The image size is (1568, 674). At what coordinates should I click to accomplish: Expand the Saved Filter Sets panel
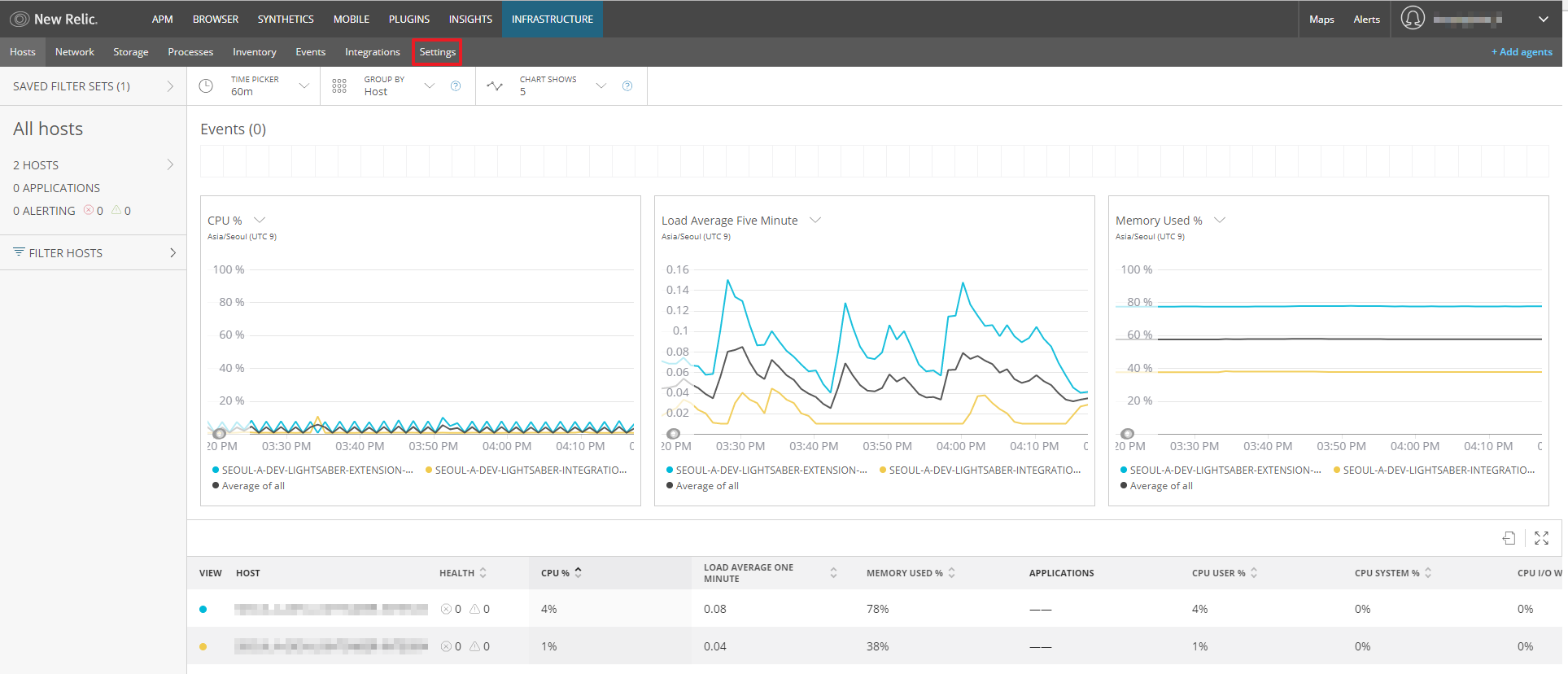click(93, 86)
